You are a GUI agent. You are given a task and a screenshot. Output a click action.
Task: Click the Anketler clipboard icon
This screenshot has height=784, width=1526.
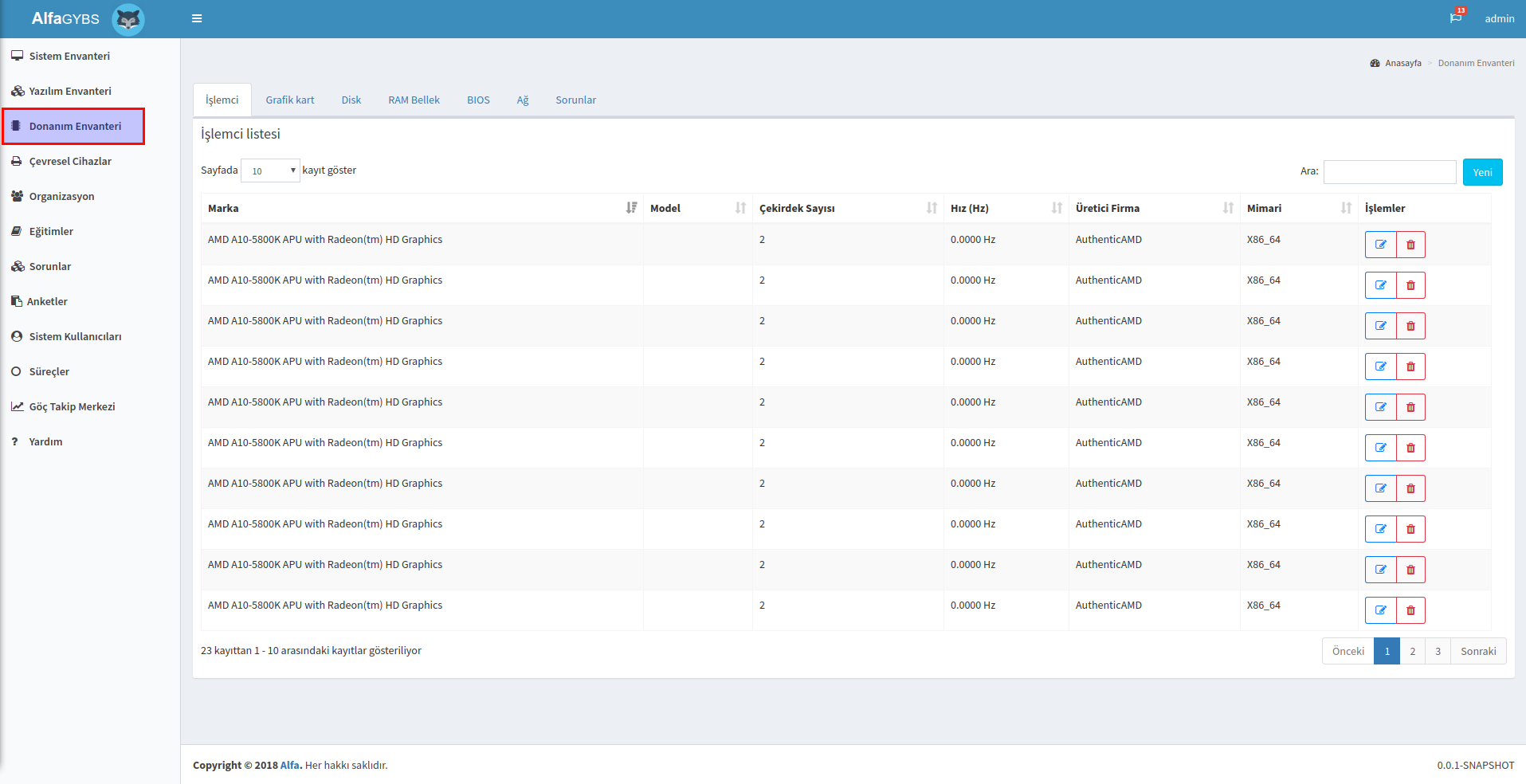(17, 301)
